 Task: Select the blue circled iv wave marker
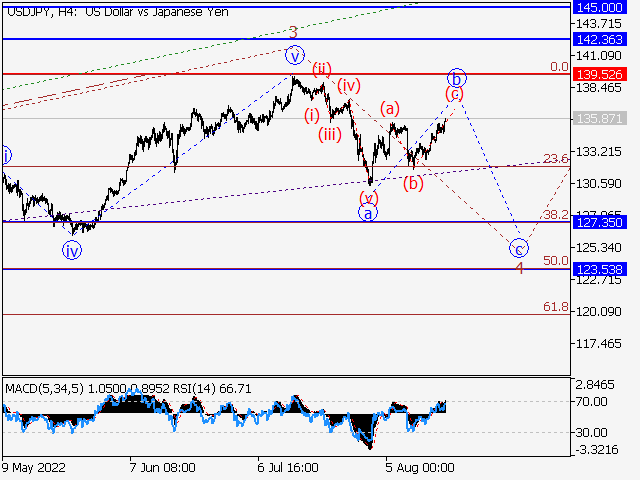[72, 250]
